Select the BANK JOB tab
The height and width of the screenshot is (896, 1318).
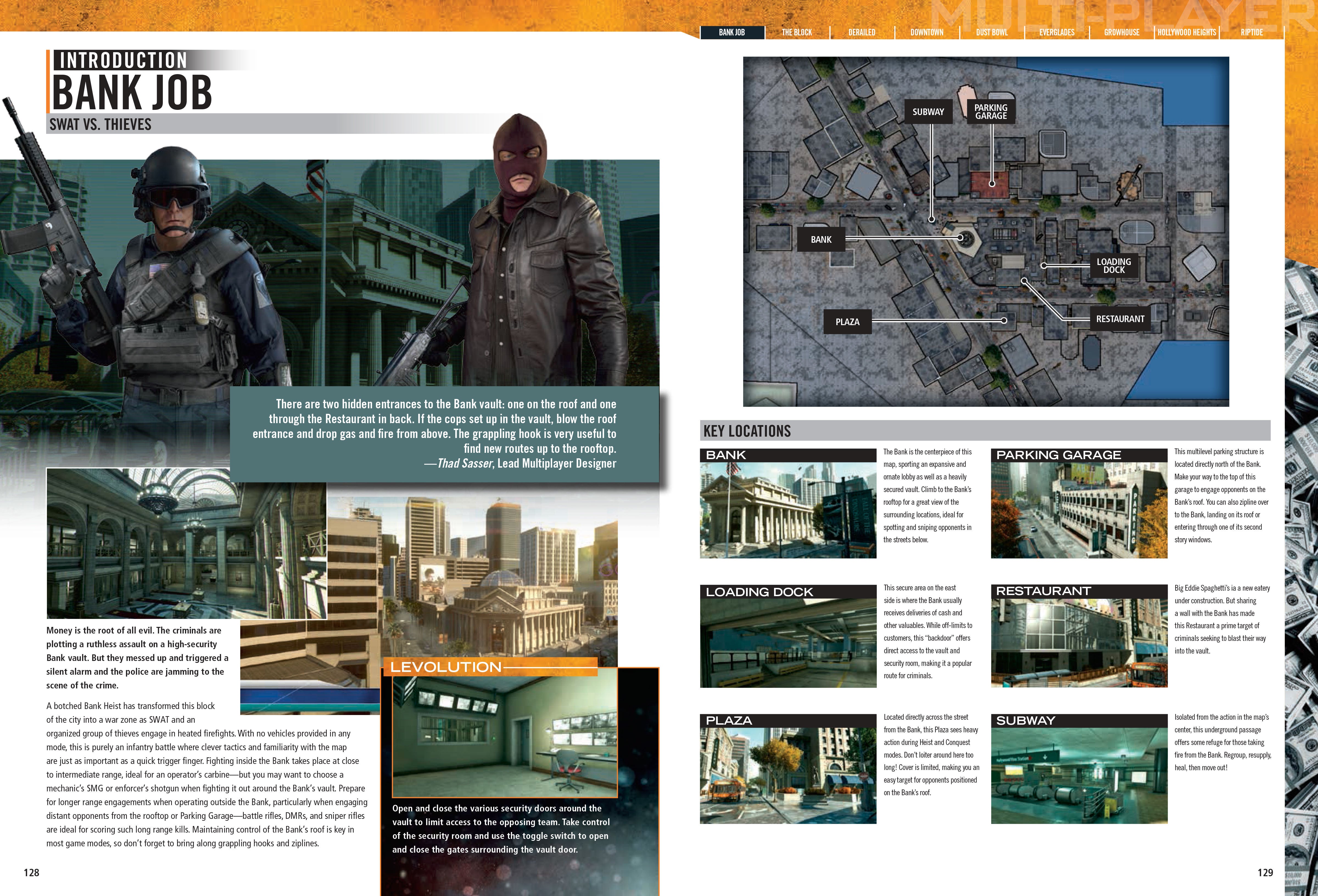click(732, 32)
